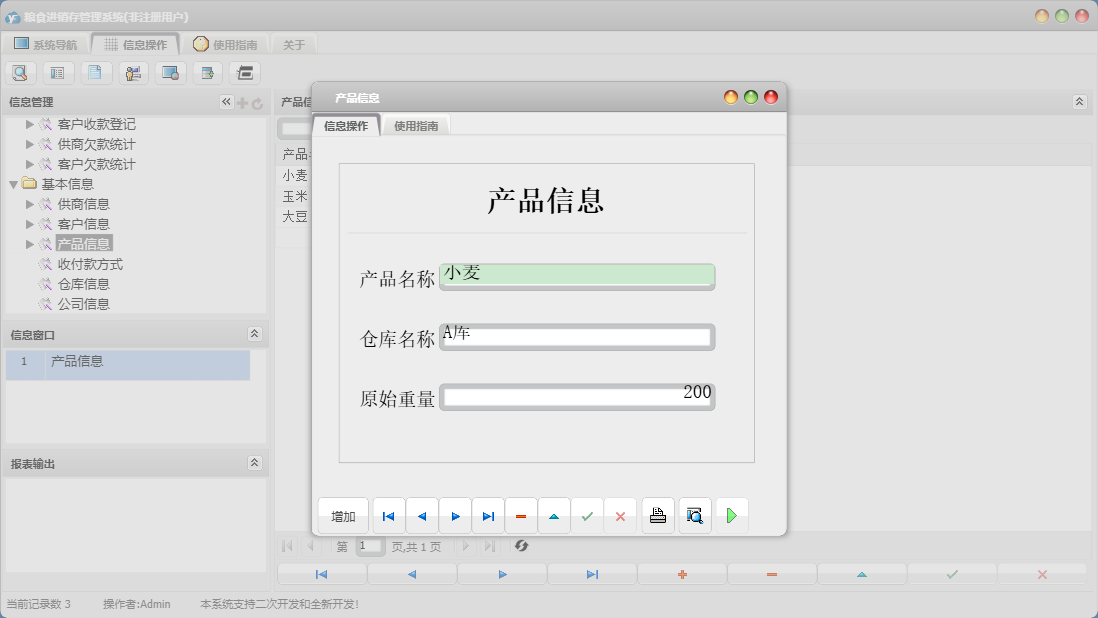Select the search/query icon on the main toolbar
The image size is (1098, 618).
(x=20, y=72)
